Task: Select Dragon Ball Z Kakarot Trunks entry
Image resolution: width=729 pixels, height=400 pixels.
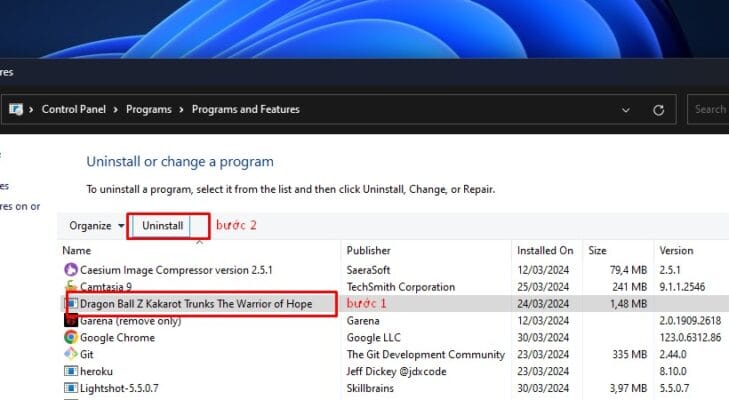Action: (196, 304)
